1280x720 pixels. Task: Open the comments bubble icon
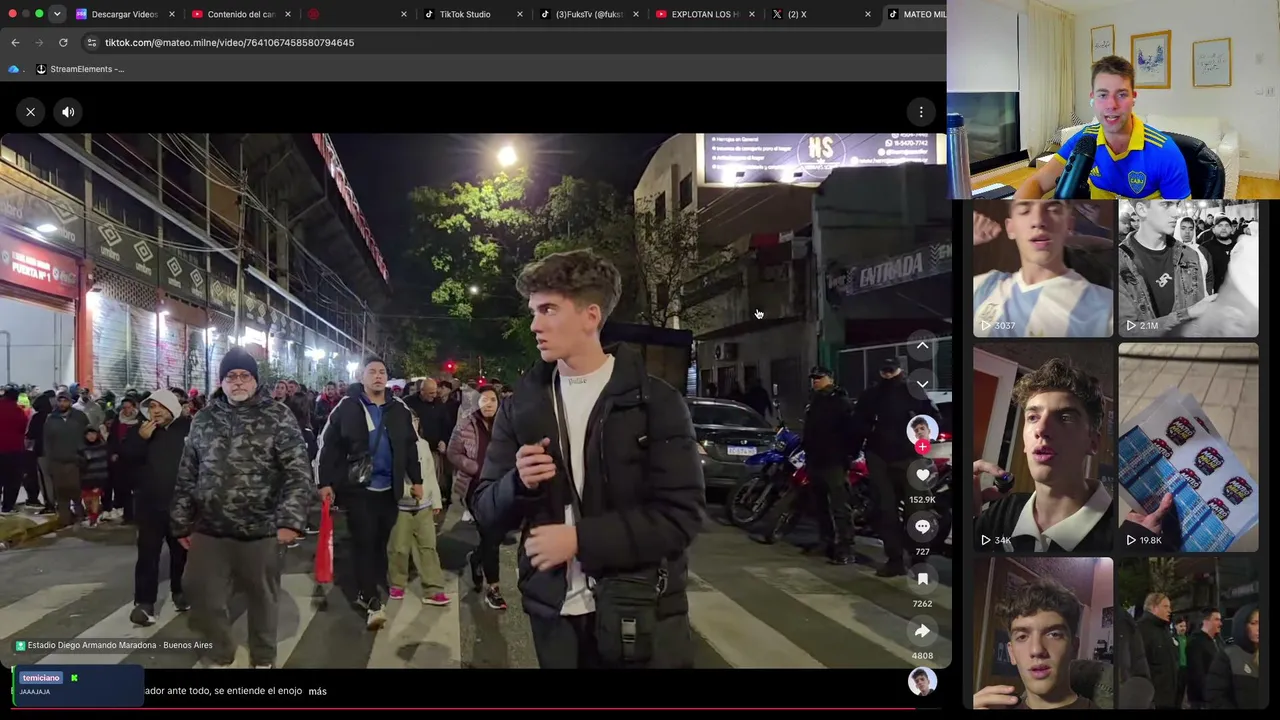(922, 526)
